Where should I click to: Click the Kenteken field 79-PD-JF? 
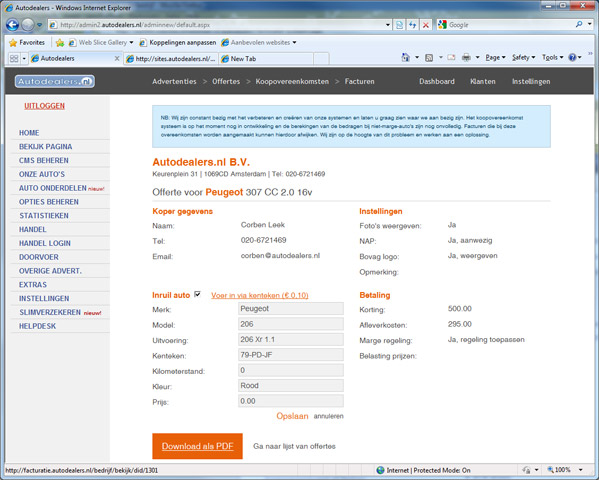tap(291, 355)
